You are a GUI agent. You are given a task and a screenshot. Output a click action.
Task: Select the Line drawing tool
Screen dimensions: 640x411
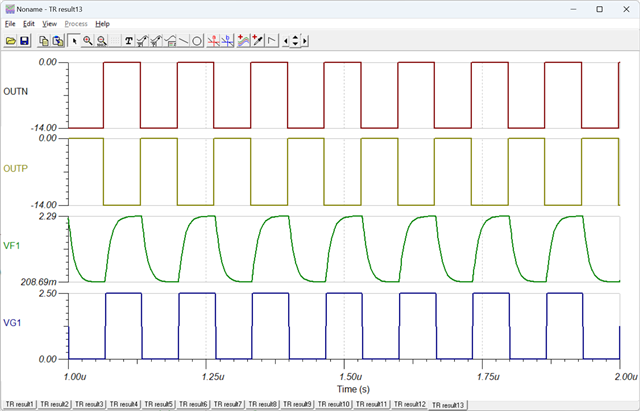[184, 41]
